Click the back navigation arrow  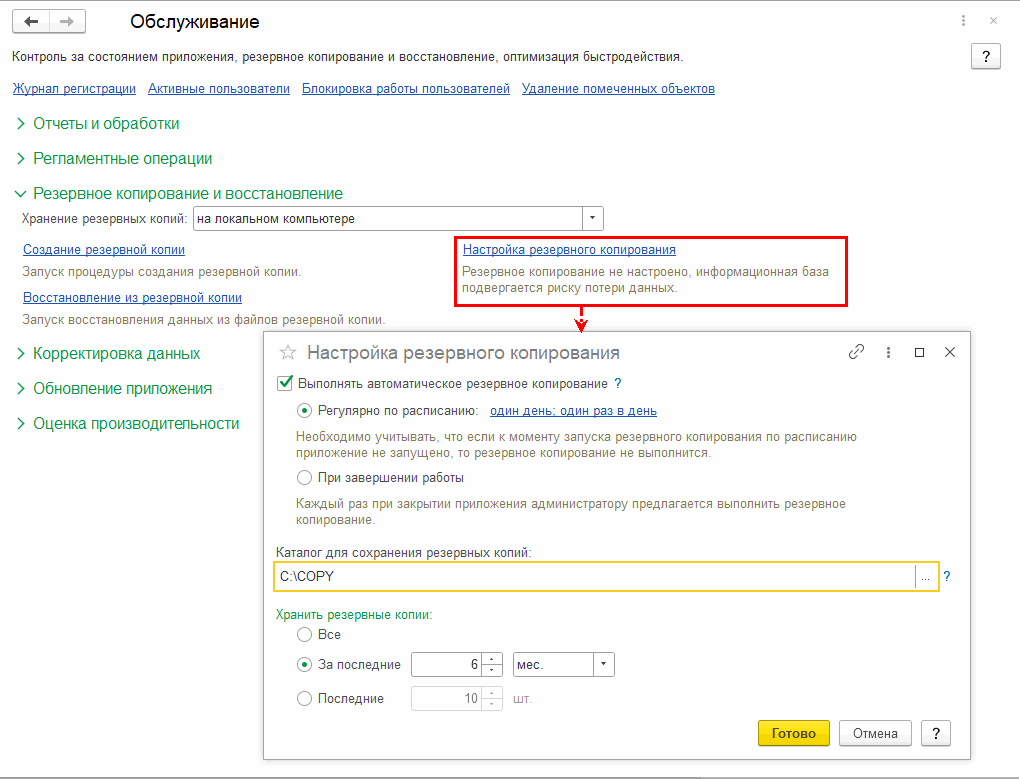pos(32,21)
